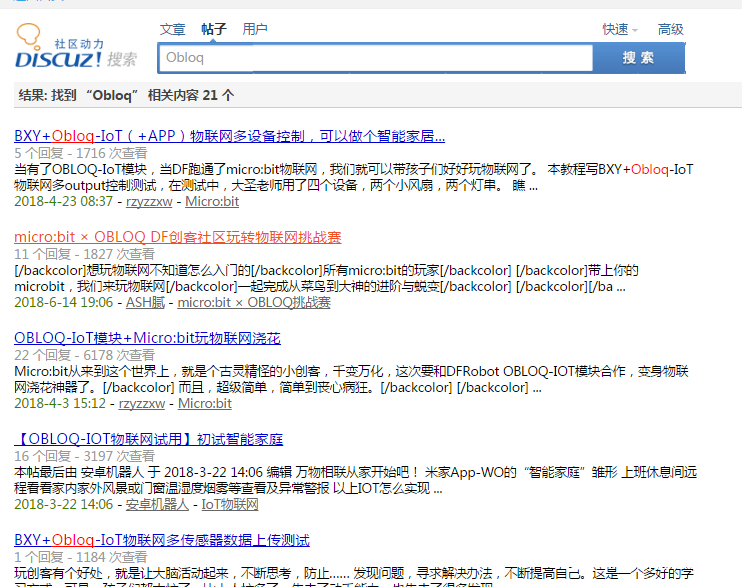Click text 5 个回复 - 1716 次查看
This screenshot has height=587, width=742.
(x=81, y=153)
